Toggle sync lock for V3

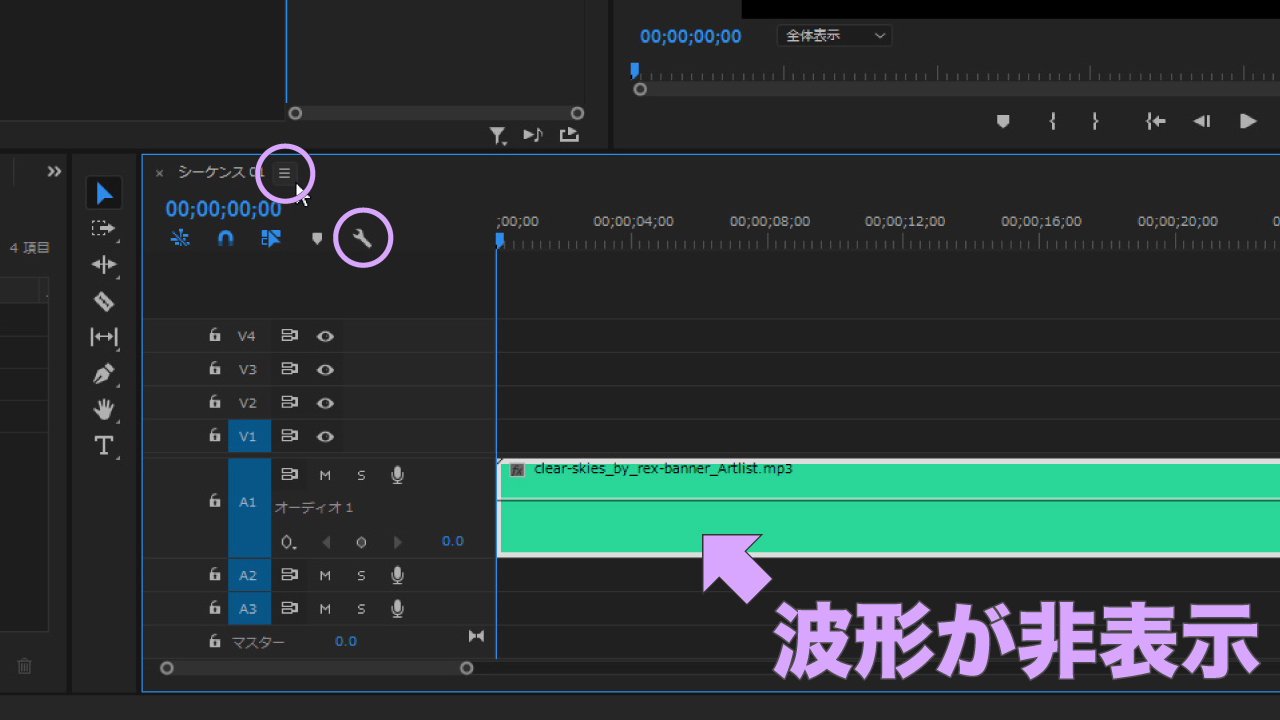pos(289,369)
